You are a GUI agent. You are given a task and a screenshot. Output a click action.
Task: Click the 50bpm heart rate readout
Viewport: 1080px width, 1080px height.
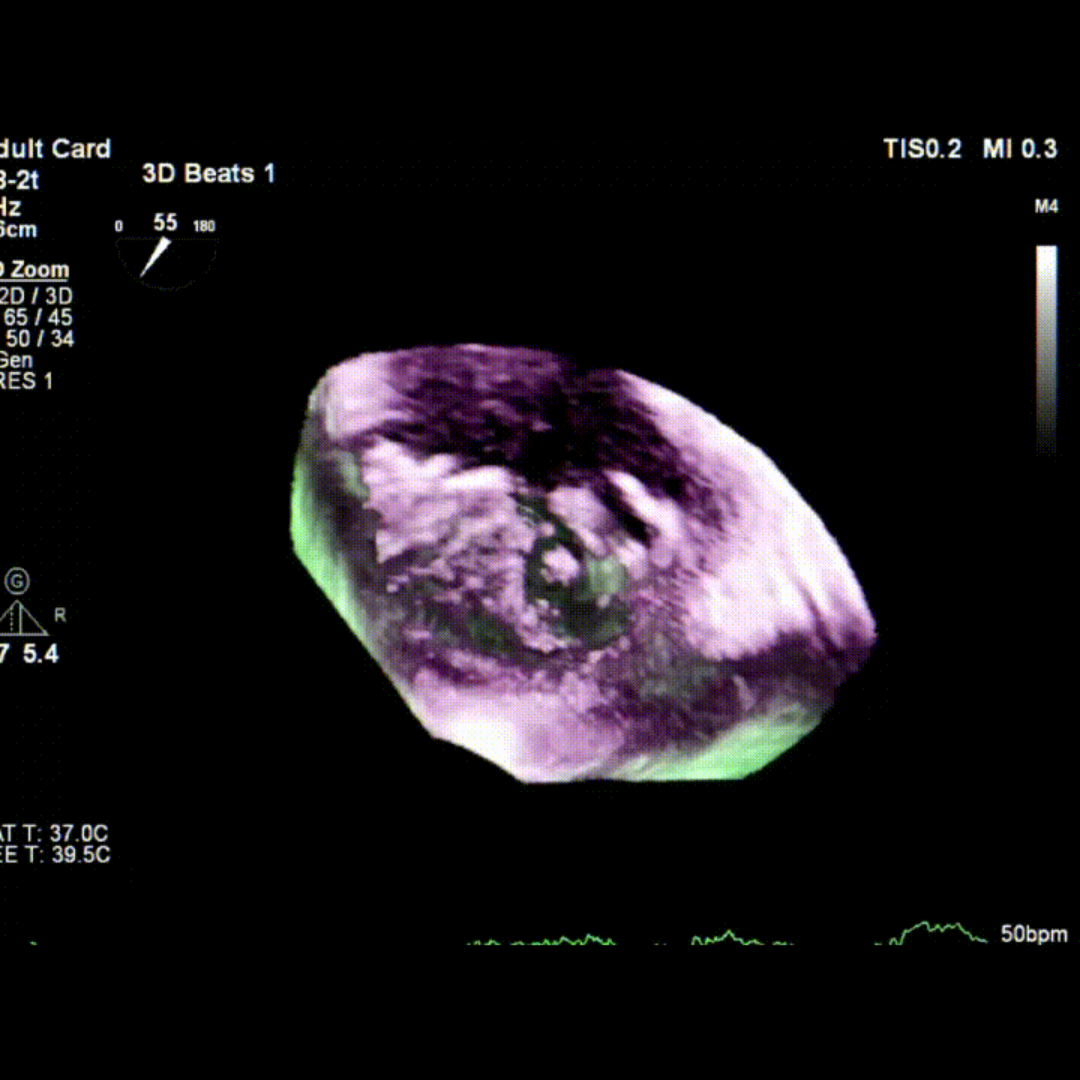point(1033,935)
